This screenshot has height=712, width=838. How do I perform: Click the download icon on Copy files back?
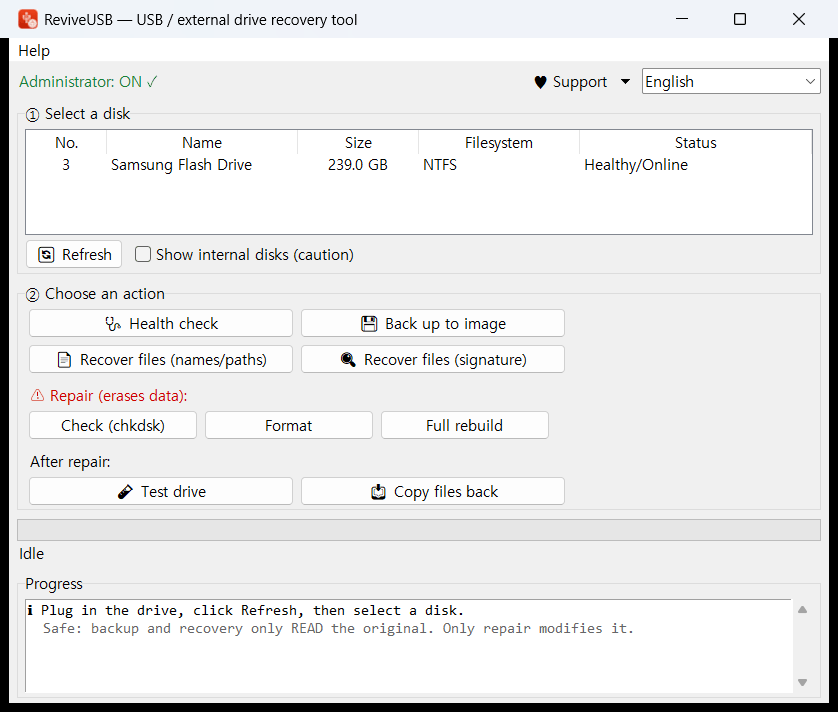378,492
